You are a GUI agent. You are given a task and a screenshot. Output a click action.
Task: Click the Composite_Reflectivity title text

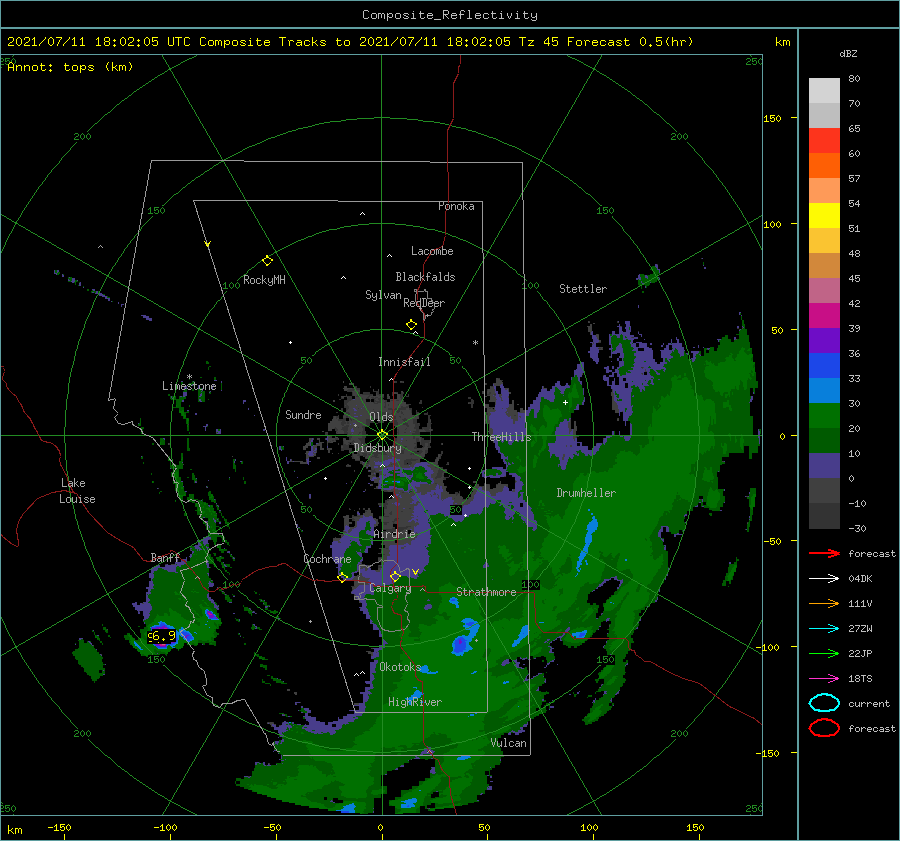pyautogui.click(x=450, y=15)
